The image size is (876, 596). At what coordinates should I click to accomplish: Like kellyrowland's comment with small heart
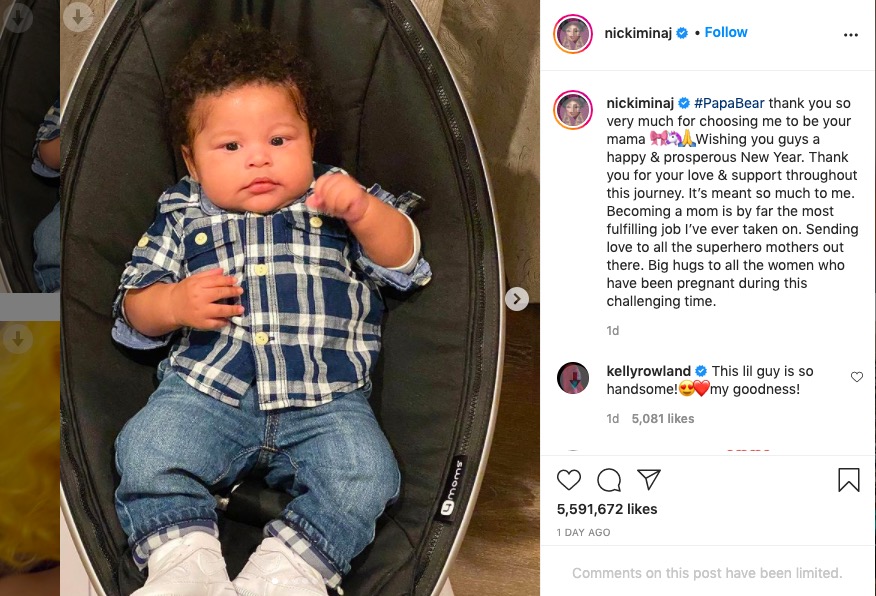click(856, 377)
